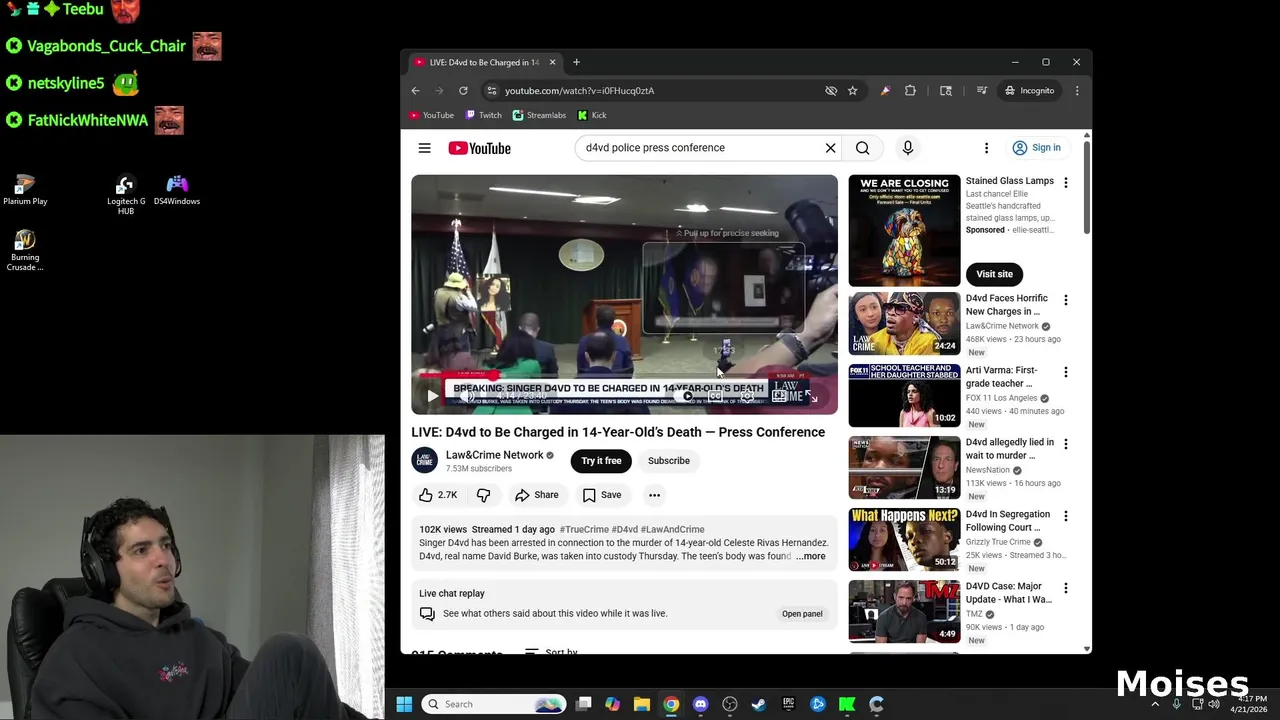Image resolution: width=1280 pixels, height=720 pixels.
Task: Open a new Chrome tab
Action: (576, 62)
